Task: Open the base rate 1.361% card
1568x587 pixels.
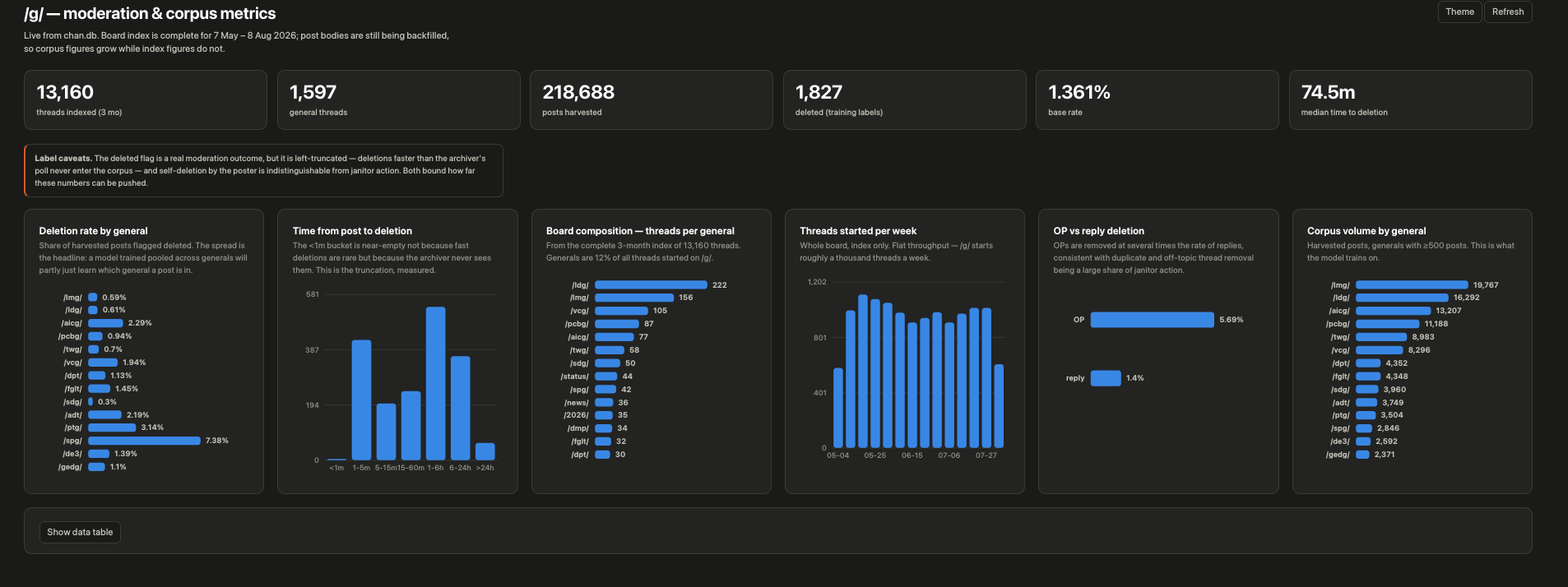Action: pos(1157,99)
